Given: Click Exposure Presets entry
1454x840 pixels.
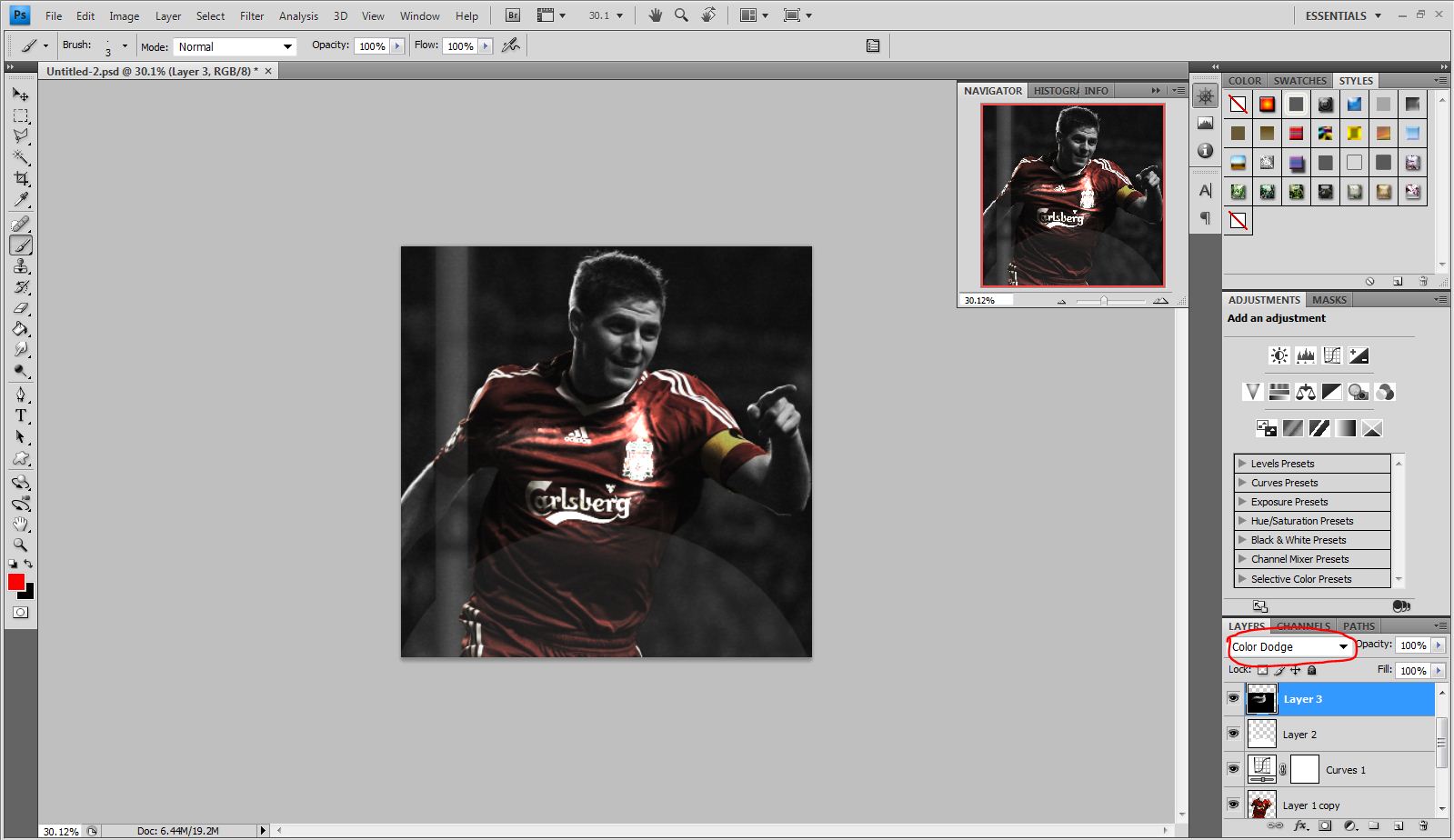Looking at the screenshot, I should pos(1312,502).
